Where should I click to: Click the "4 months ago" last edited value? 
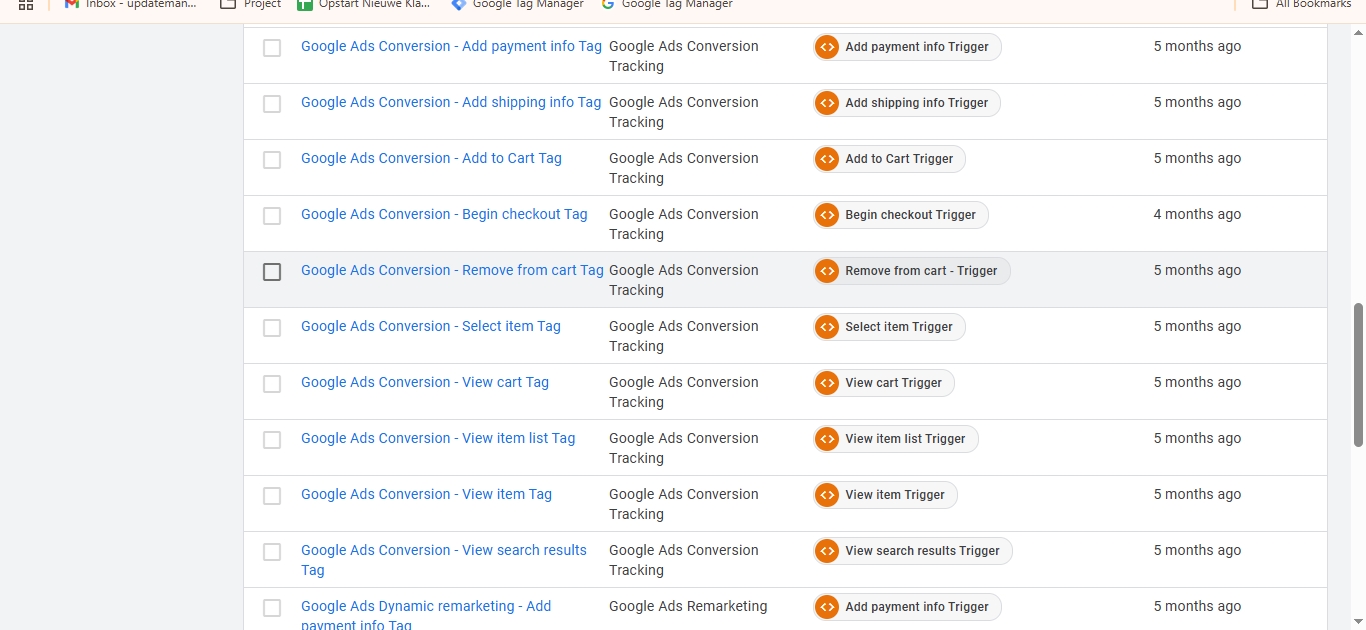pyautogui.click(x=1197, y=214)
